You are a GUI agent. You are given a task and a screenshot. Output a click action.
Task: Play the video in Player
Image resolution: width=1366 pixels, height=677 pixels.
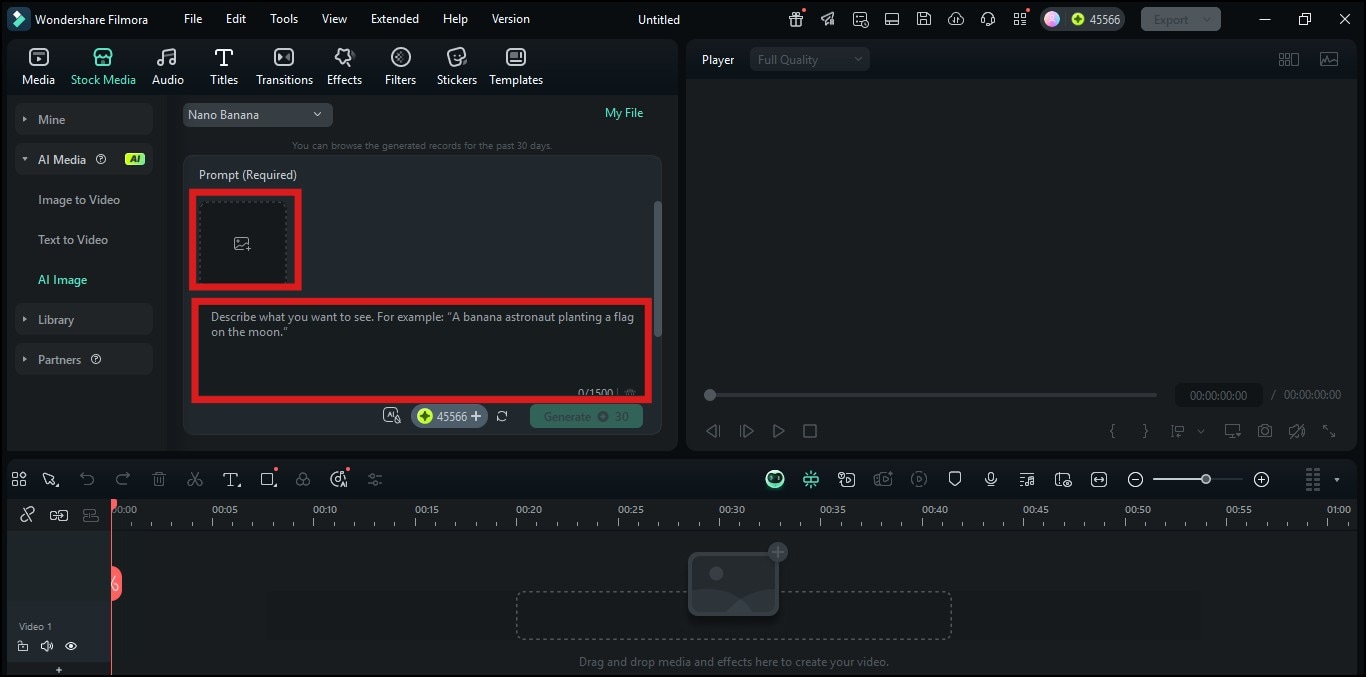pyautogui.click(x=778, y=431)
